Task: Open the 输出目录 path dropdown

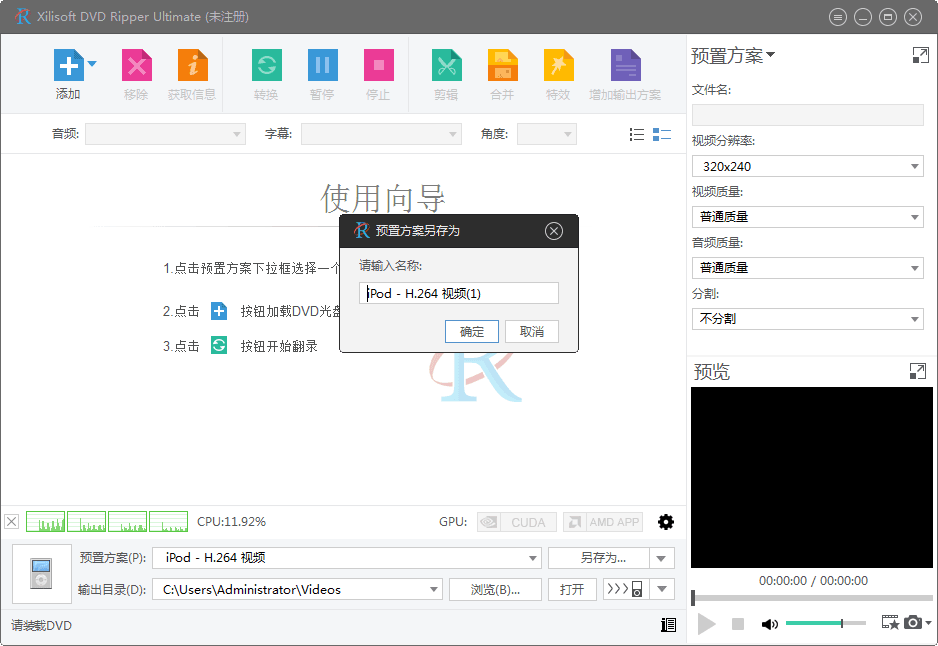Action: tap(297, 590)
